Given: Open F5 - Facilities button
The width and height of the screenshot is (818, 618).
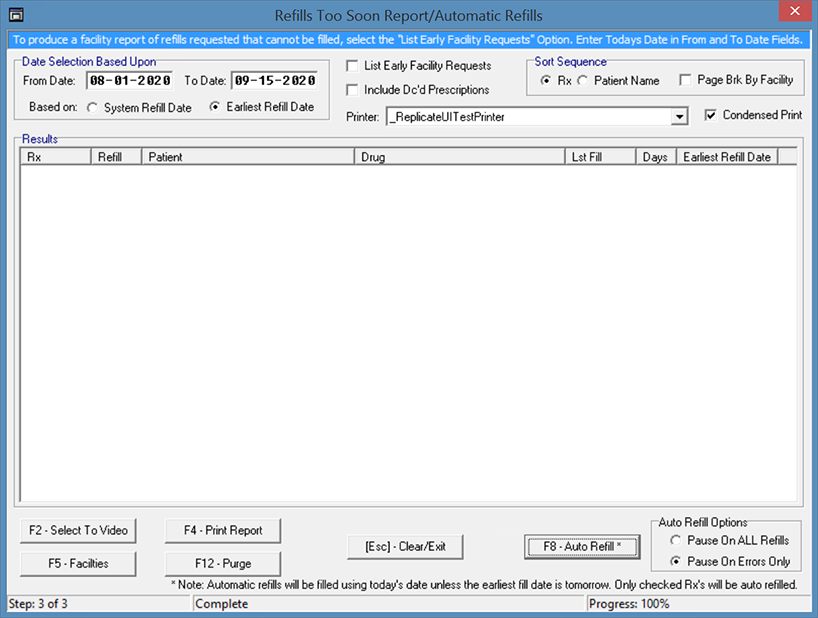Looking at the screenshot, I should 78,563.
